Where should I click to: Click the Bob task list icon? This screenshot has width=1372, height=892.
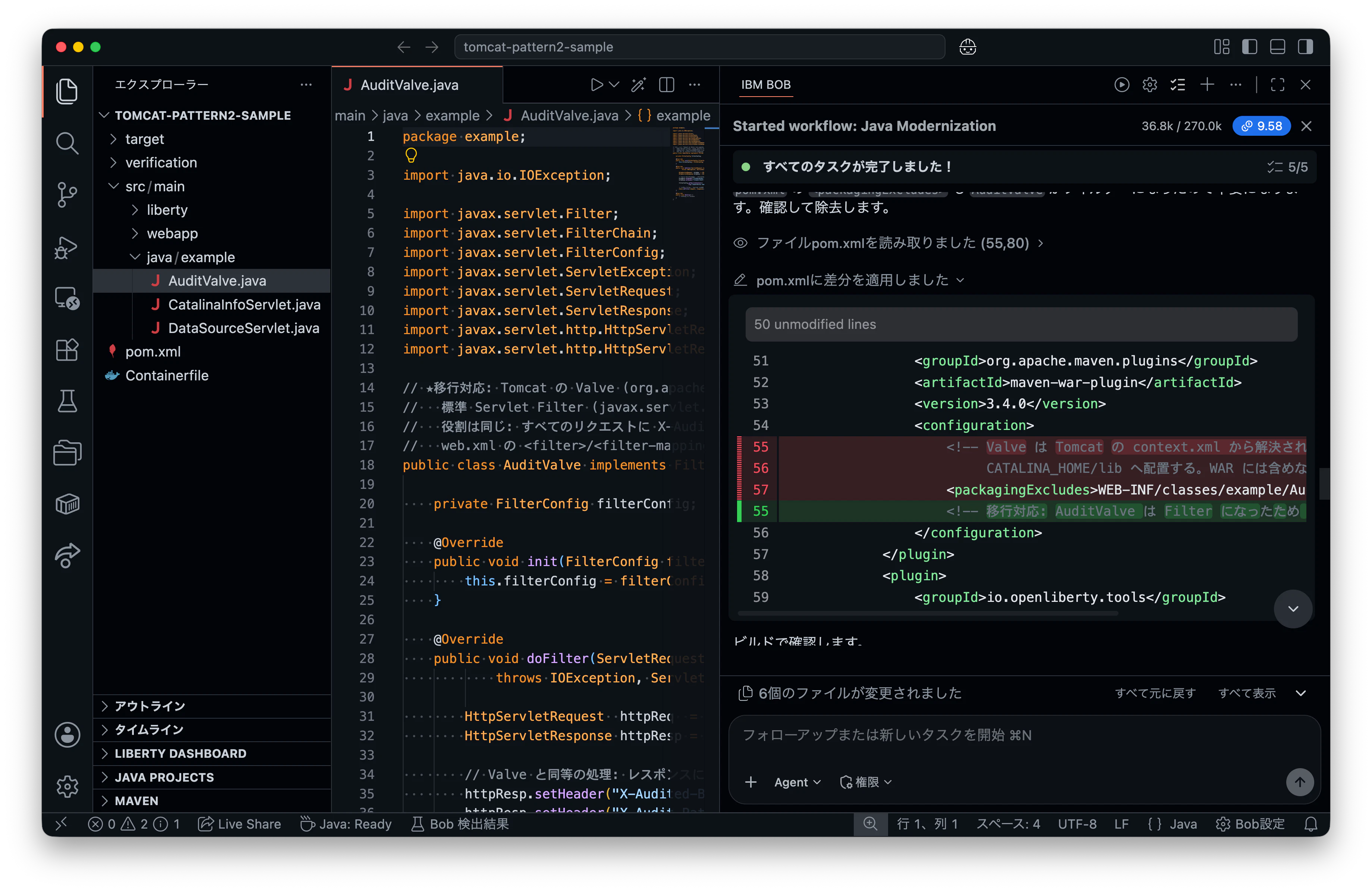tap(1178, 85)
